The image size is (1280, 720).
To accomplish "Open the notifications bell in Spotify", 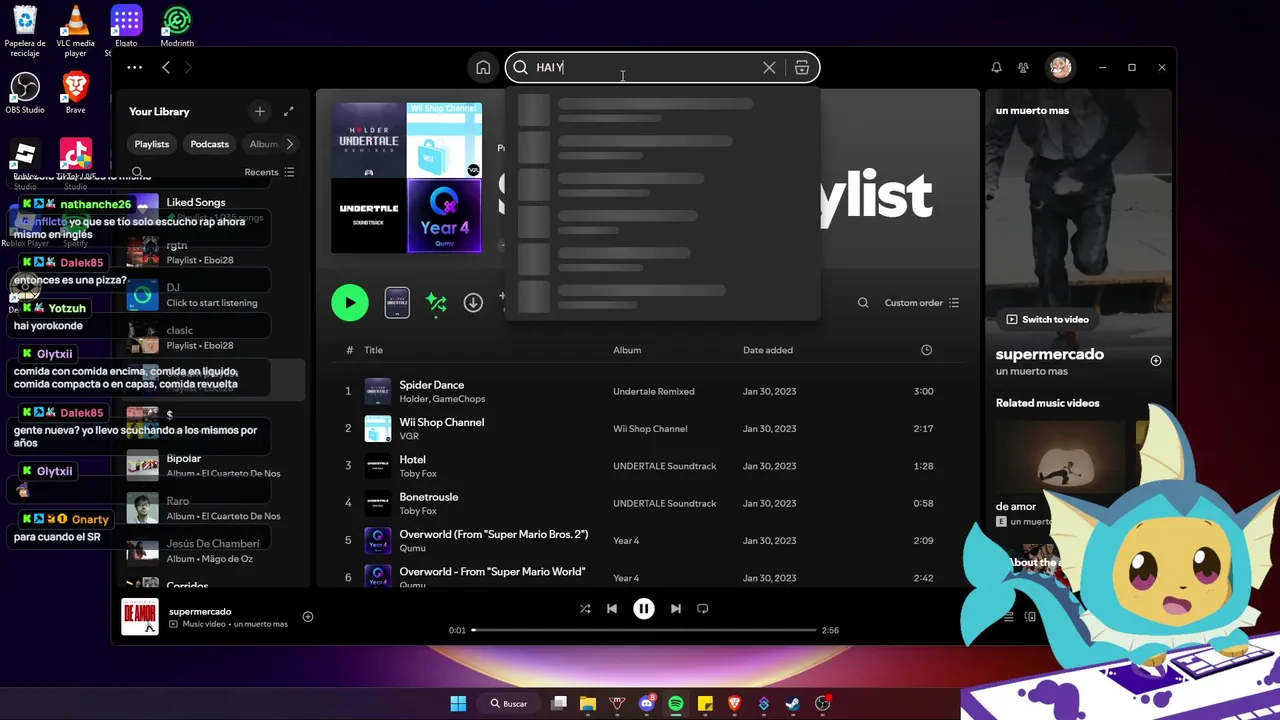I will [x=996, y=67].
